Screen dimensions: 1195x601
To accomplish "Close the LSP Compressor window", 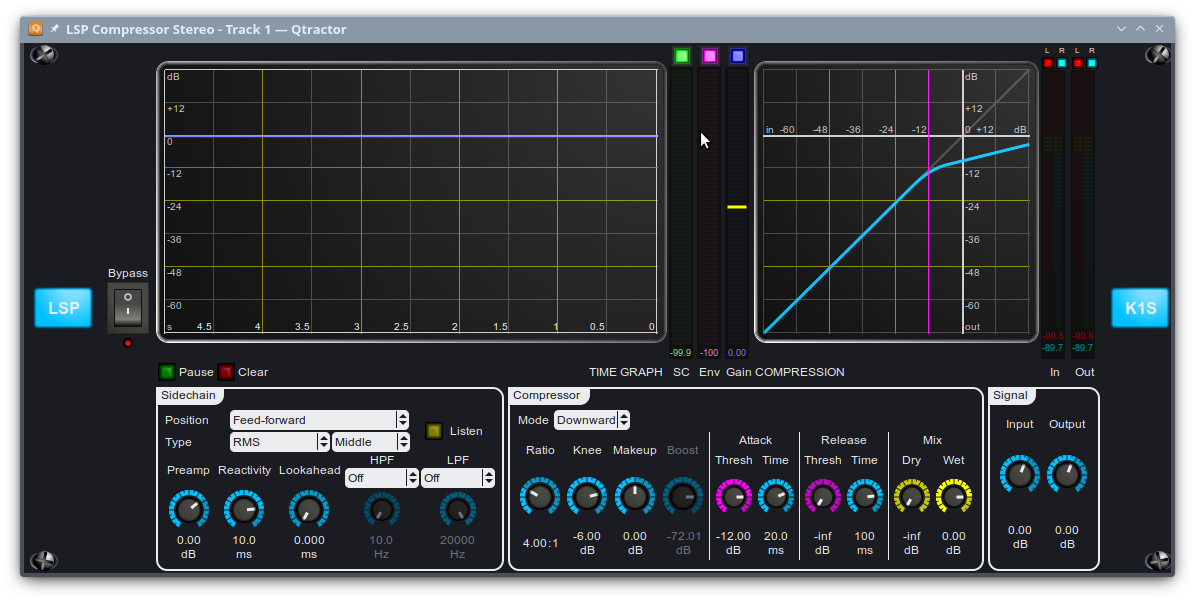I will pyautogui.click(x=1159, y=29).
